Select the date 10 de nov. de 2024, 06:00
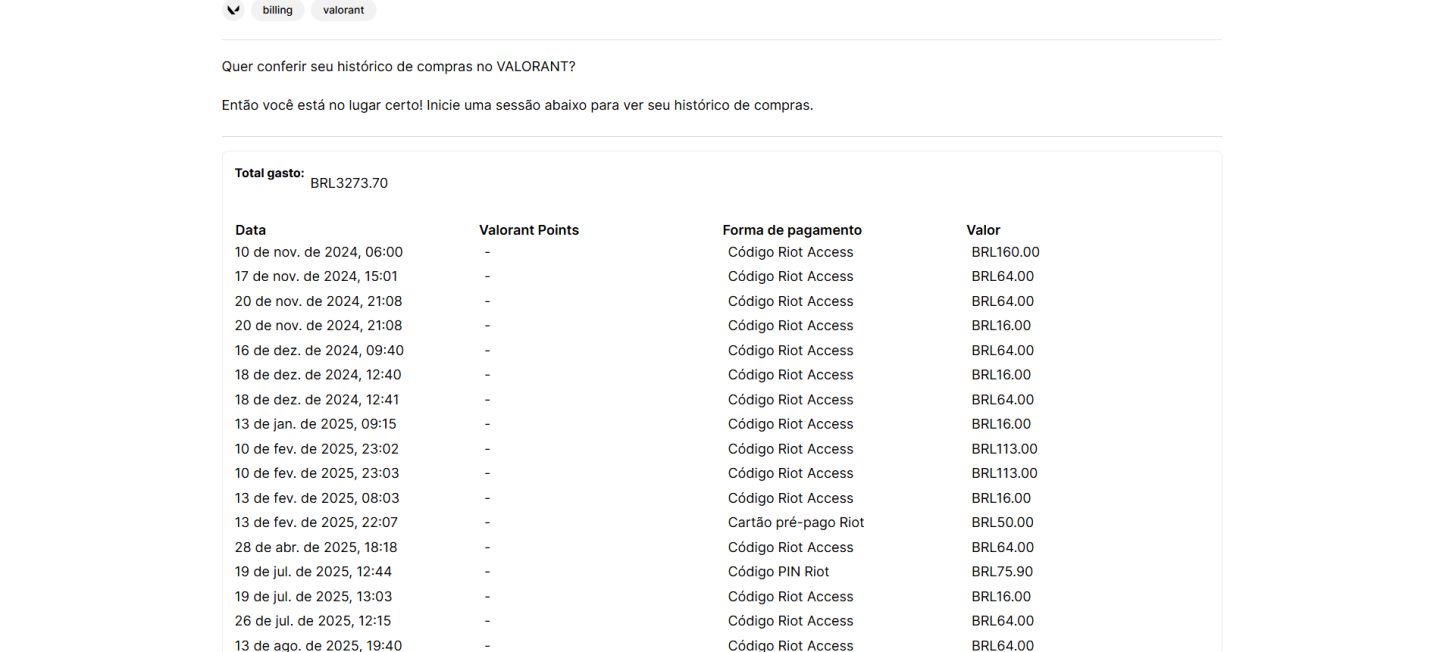This screenshot has height=652, width=1440. pyautogui.click(x=319, y=252)
